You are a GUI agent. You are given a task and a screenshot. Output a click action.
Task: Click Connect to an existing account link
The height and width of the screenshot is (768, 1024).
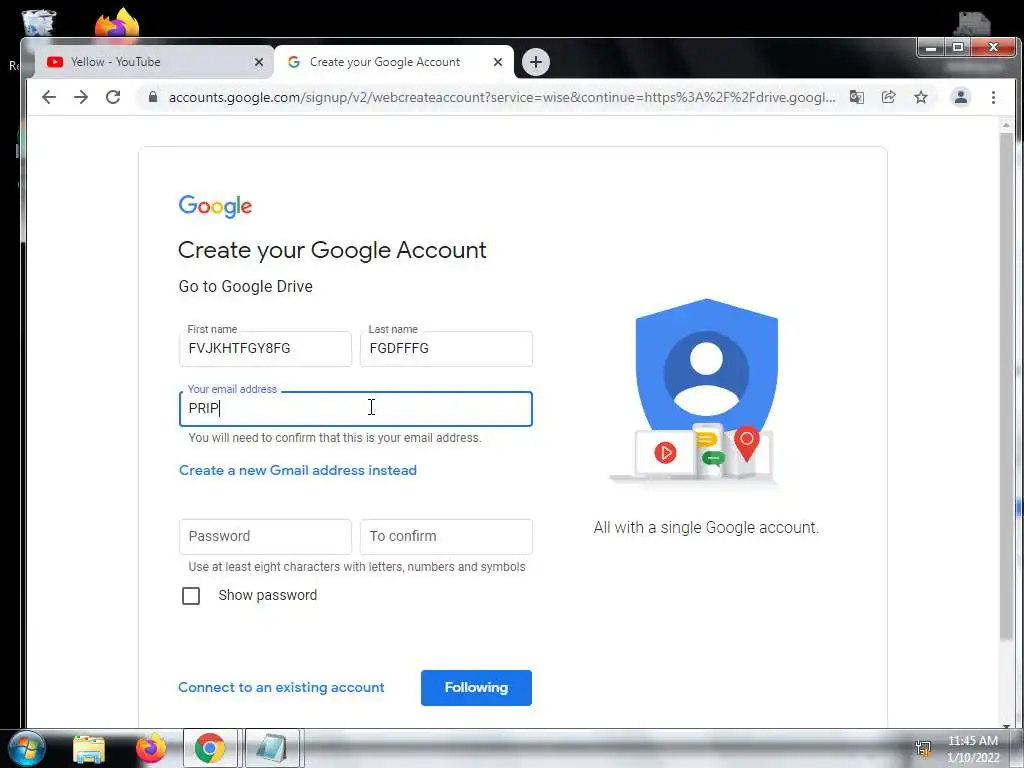281,688
